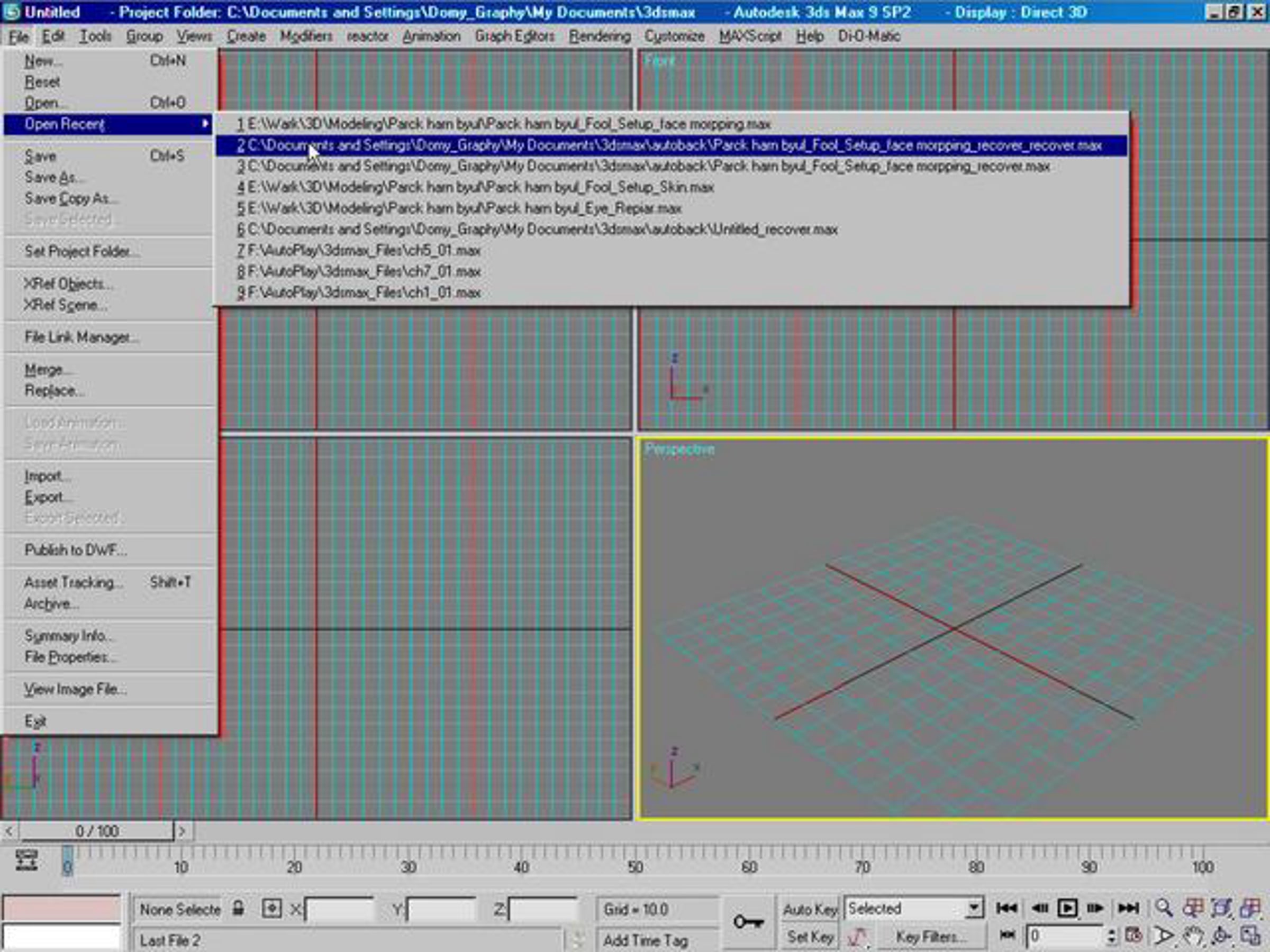Choose Exit at File menu bottom

109,721
